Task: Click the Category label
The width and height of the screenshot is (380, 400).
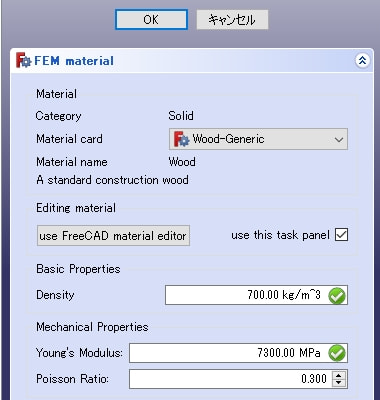Action: point(58,116)
